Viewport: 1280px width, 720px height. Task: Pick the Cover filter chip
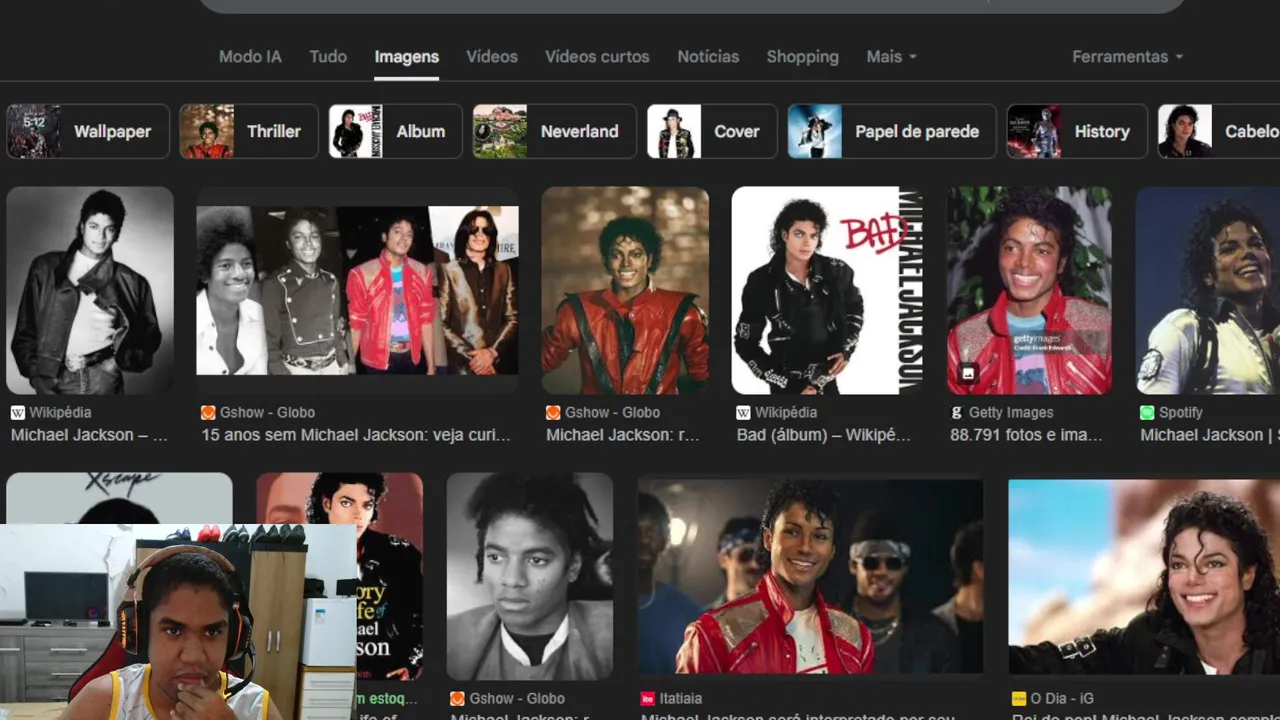click(712, 131)
